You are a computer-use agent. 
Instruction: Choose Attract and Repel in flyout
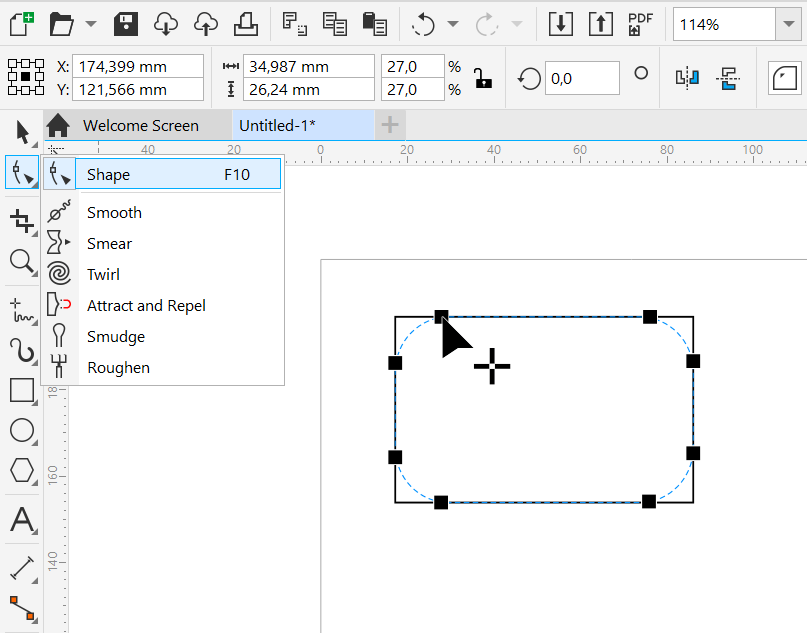click(163, 306)
